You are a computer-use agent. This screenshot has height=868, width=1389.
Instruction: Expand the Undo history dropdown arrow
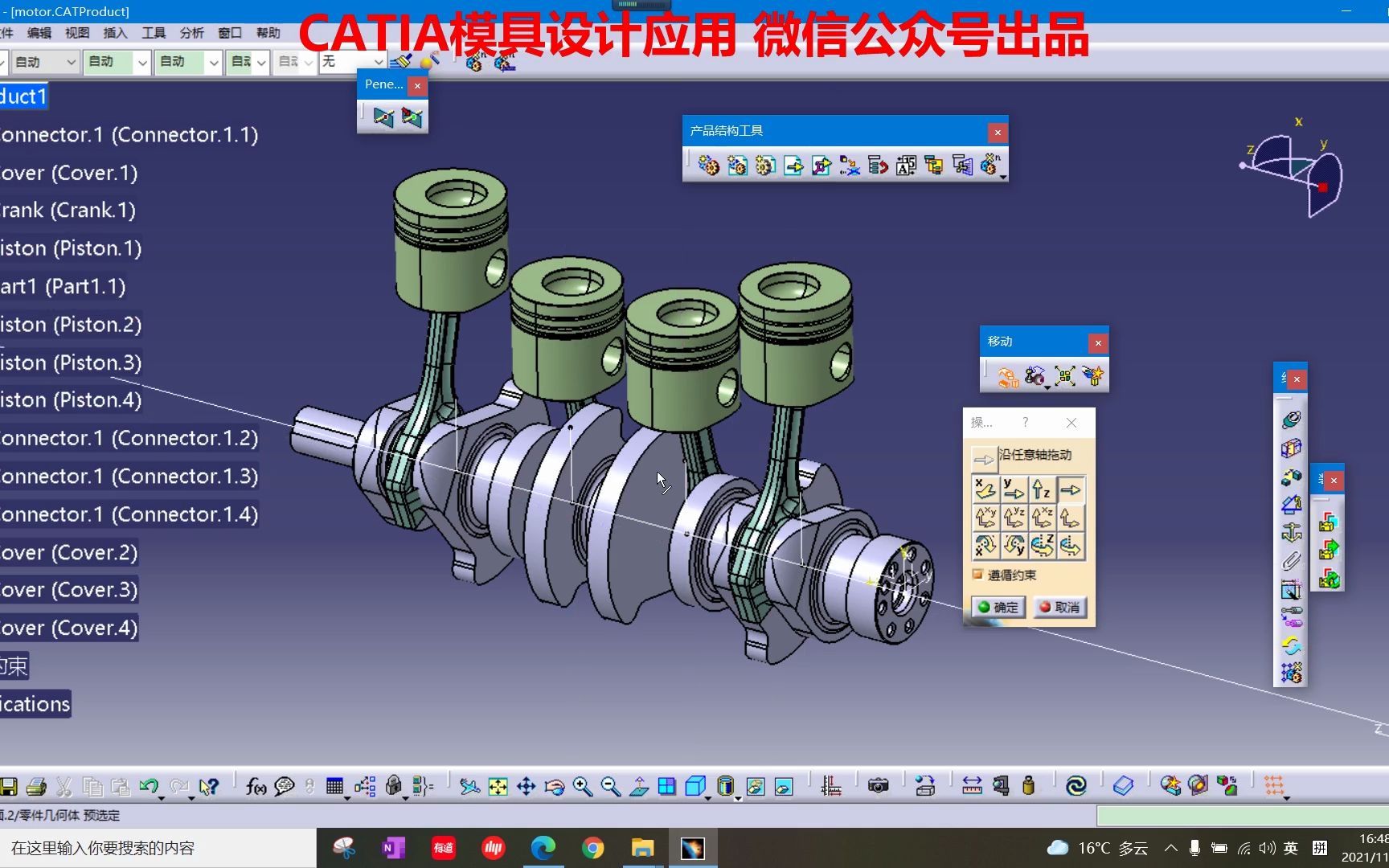(x=162, y=798)
